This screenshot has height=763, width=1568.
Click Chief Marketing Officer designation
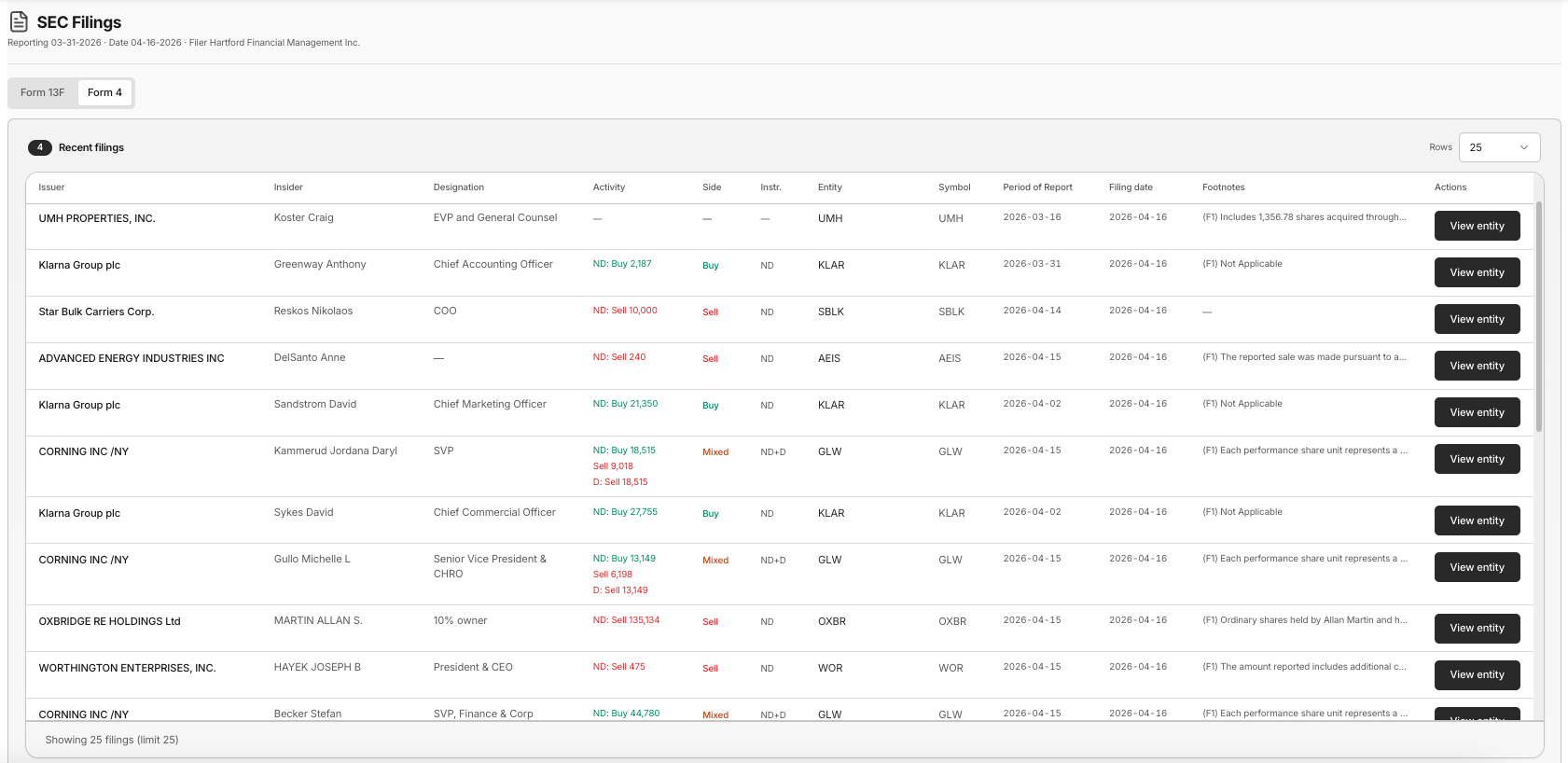pos(490,404)
